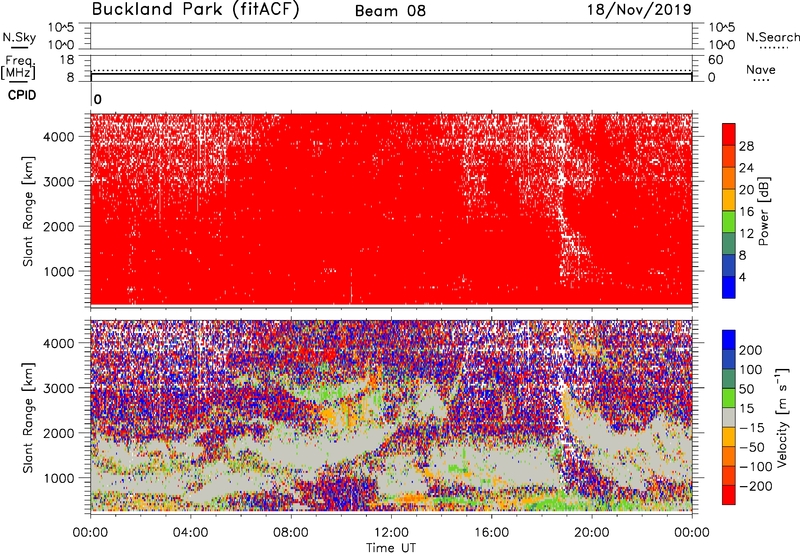Click the bright blue bottom segment of the Power colorbar
Screen dimensions: 800x554
tap(729, 287)
